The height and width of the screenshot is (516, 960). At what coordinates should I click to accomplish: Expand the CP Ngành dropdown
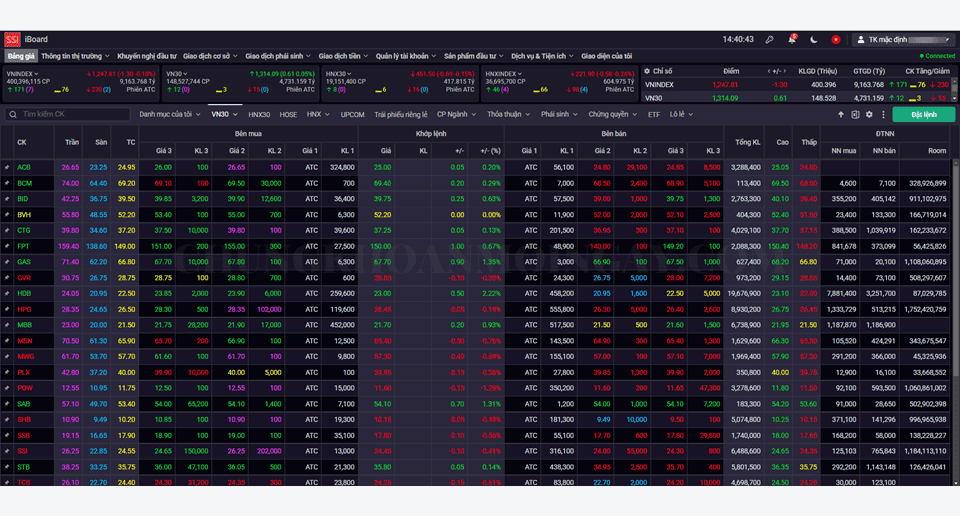[456, 115]
